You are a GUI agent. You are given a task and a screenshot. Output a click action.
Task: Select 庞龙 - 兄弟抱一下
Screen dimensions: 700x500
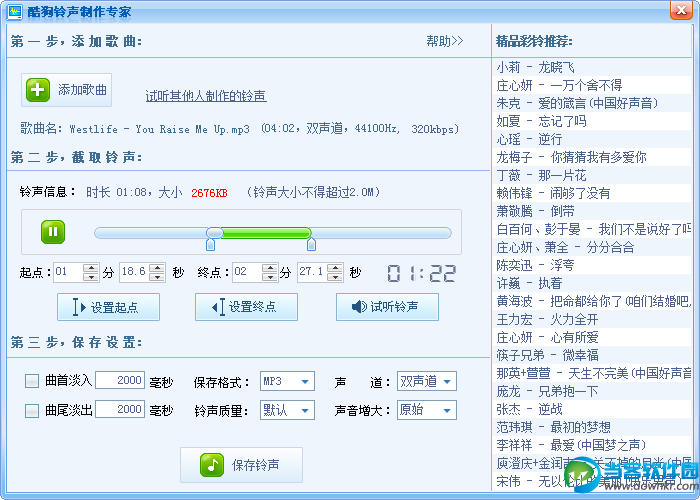click(592, 392)
